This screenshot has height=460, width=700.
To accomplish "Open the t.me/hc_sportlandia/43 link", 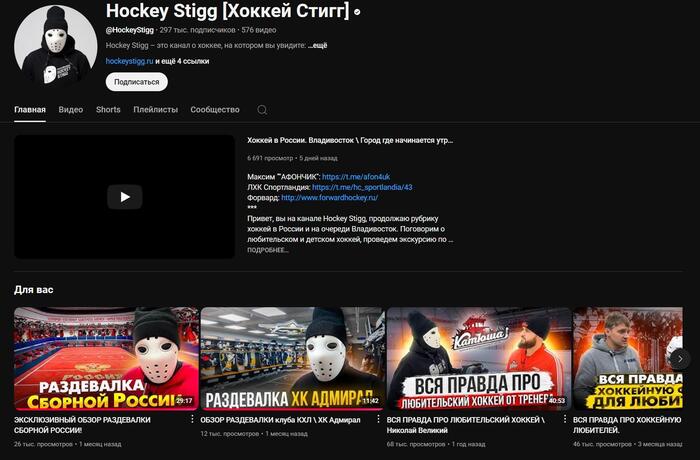I will (362, 187).
